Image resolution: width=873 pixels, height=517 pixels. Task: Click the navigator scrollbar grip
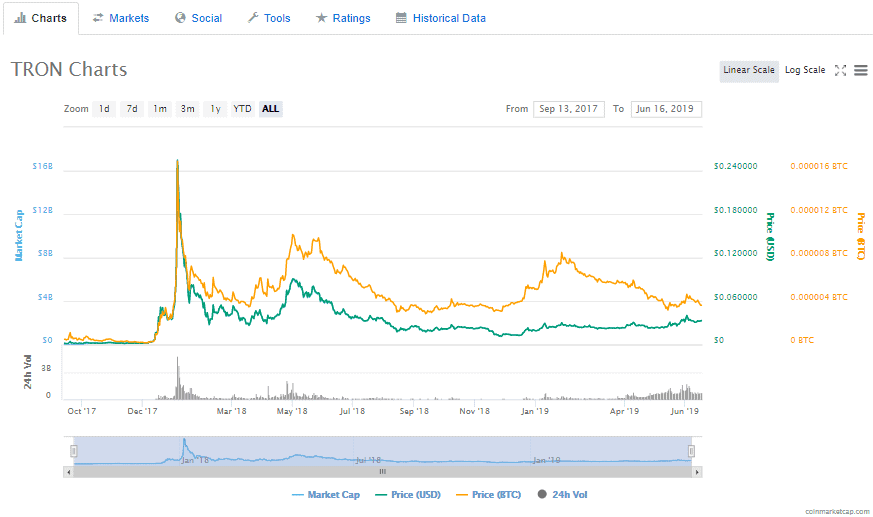[x=382, y=472]
